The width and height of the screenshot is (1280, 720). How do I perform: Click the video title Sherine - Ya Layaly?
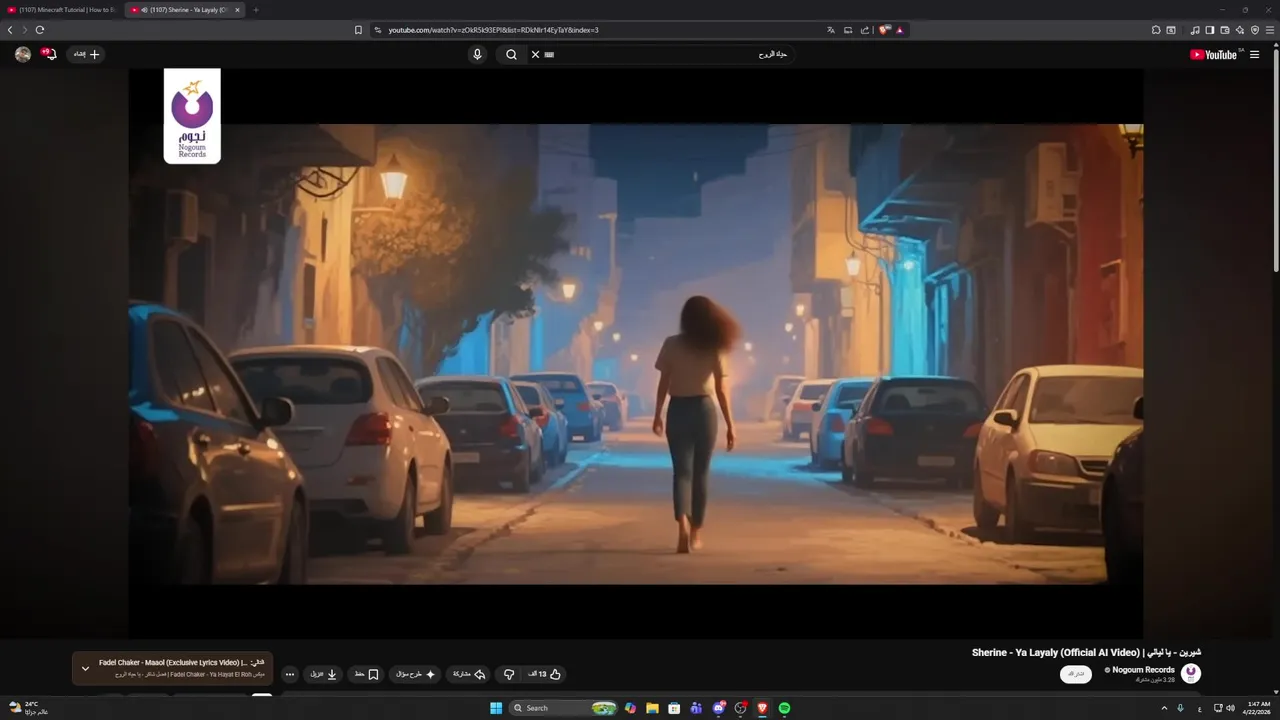[1086, 652]
